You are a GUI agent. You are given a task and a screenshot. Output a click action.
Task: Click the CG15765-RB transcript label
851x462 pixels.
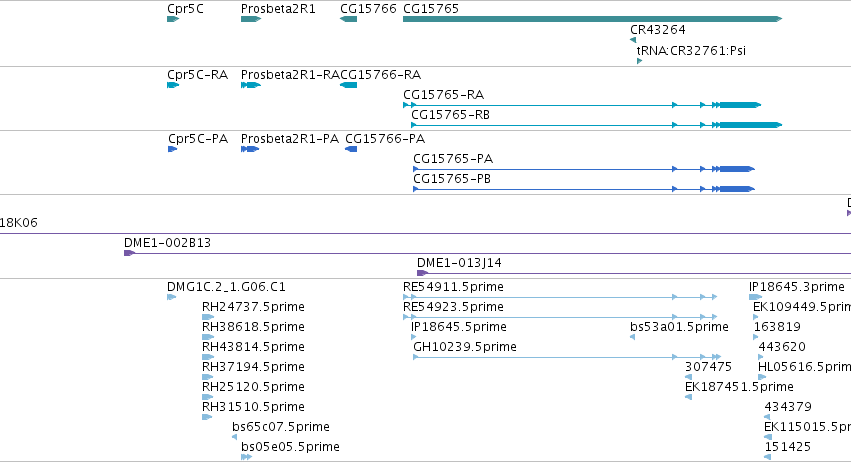450,115
